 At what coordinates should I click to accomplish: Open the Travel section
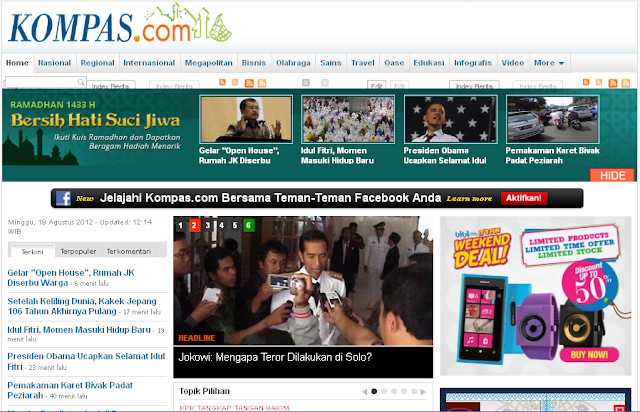tap(363, 63)
